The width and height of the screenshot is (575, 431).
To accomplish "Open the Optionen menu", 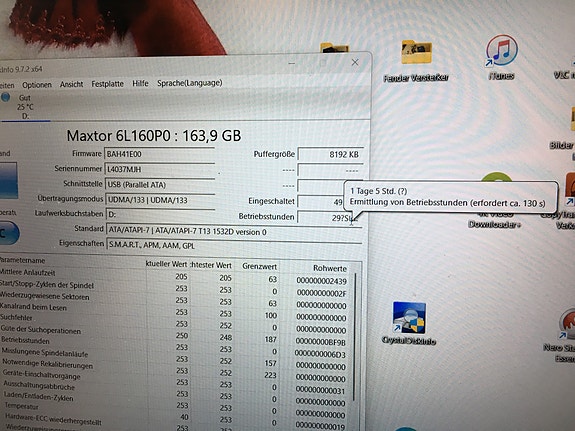I will (37, 85).
